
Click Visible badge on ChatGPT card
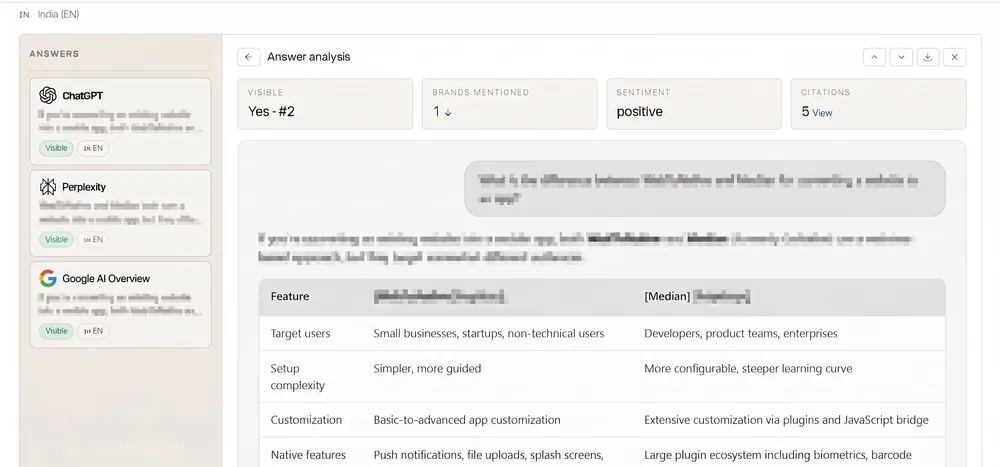(x=56, y=148)
